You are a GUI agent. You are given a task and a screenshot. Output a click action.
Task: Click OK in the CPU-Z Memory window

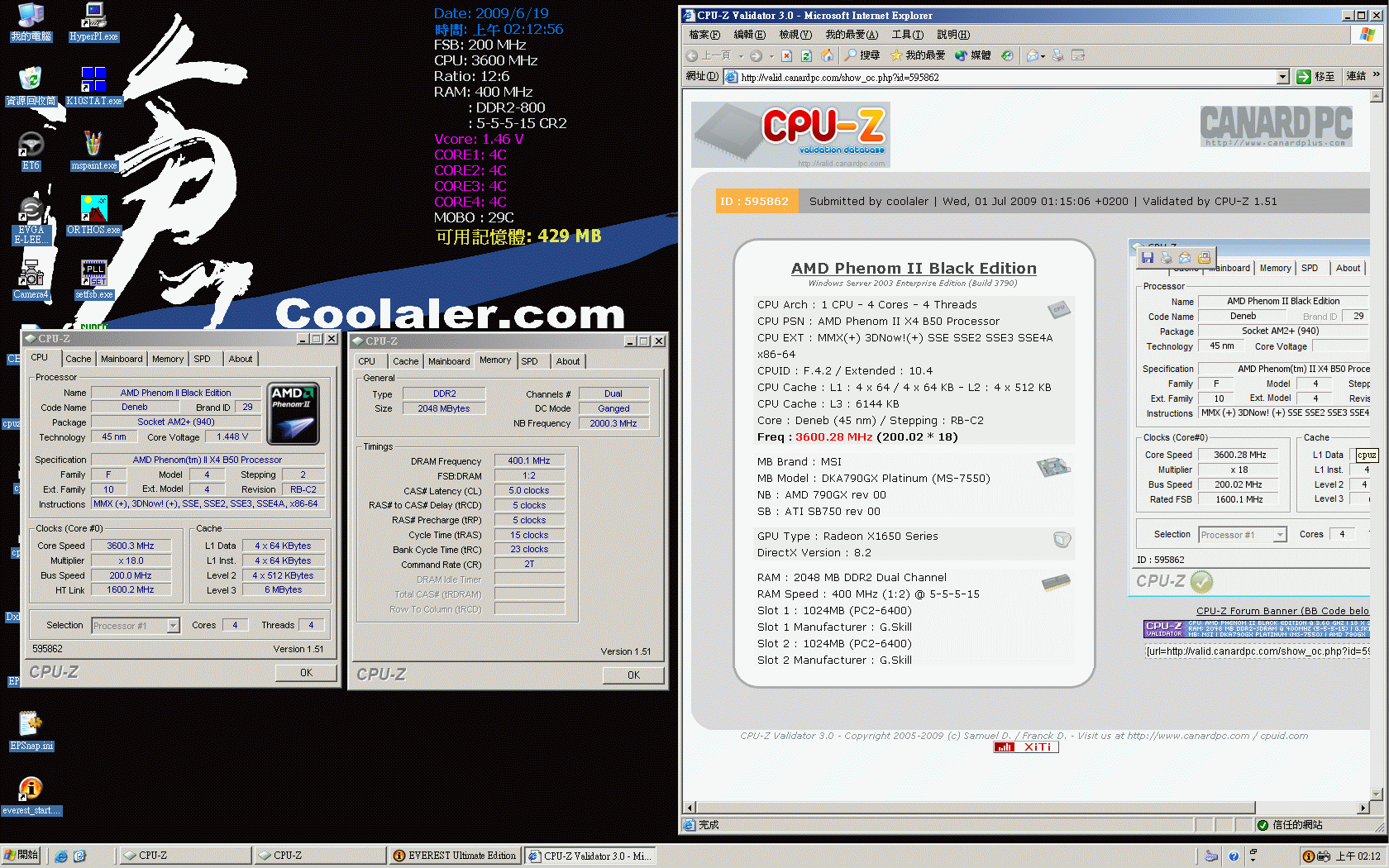633,675
